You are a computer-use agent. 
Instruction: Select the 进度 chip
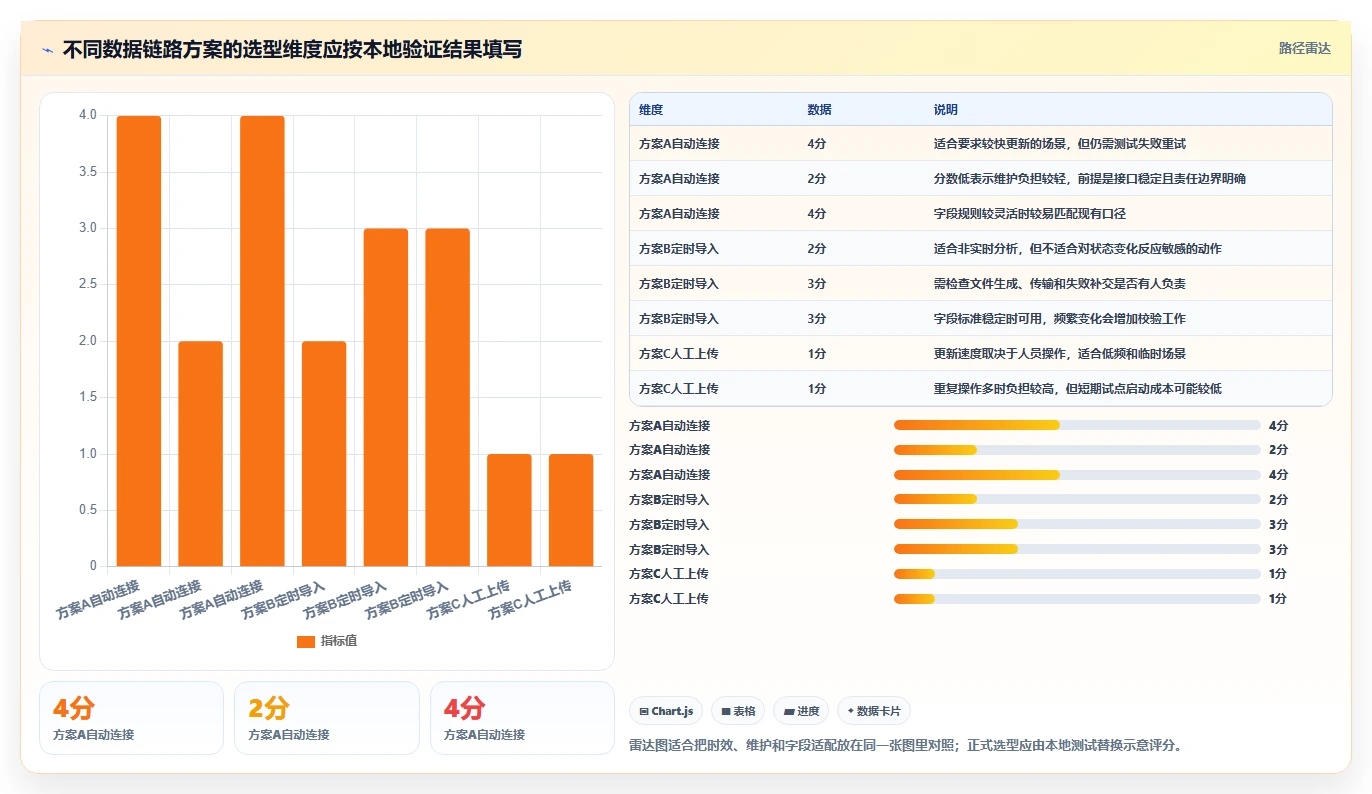801,711
